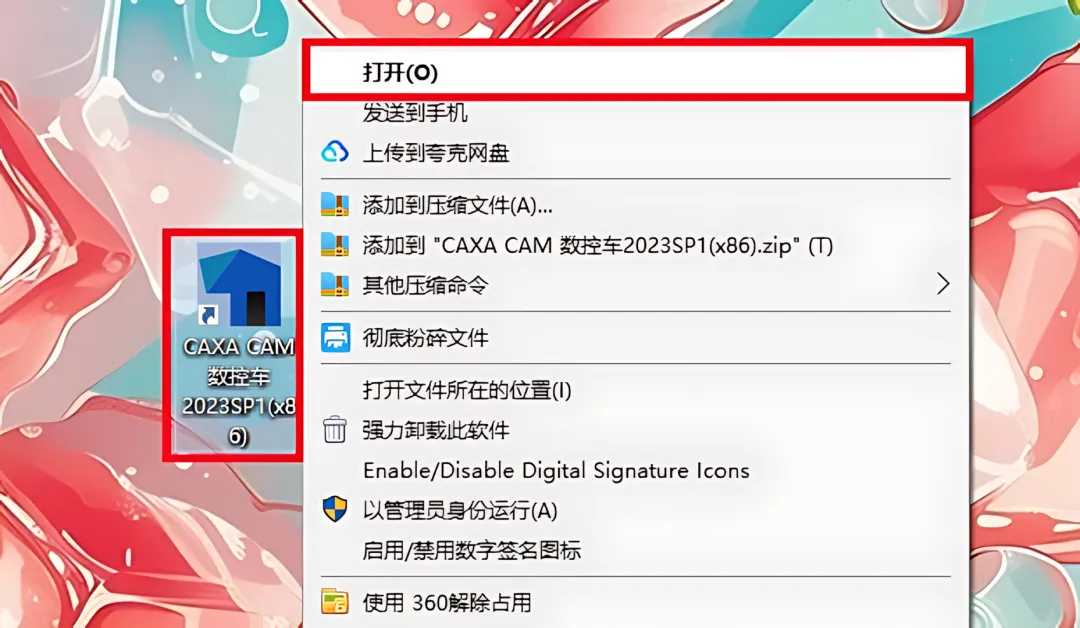The height and width of the screenshot is (628, 1080).
Task: Click the archive icon beside the .zip entry
Action: tap(335, 244)
